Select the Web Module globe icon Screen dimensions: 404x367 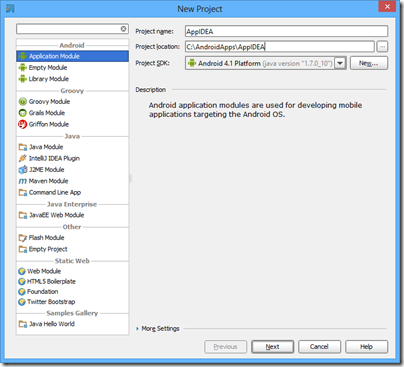pyautogui.click(x=22, y=271)
